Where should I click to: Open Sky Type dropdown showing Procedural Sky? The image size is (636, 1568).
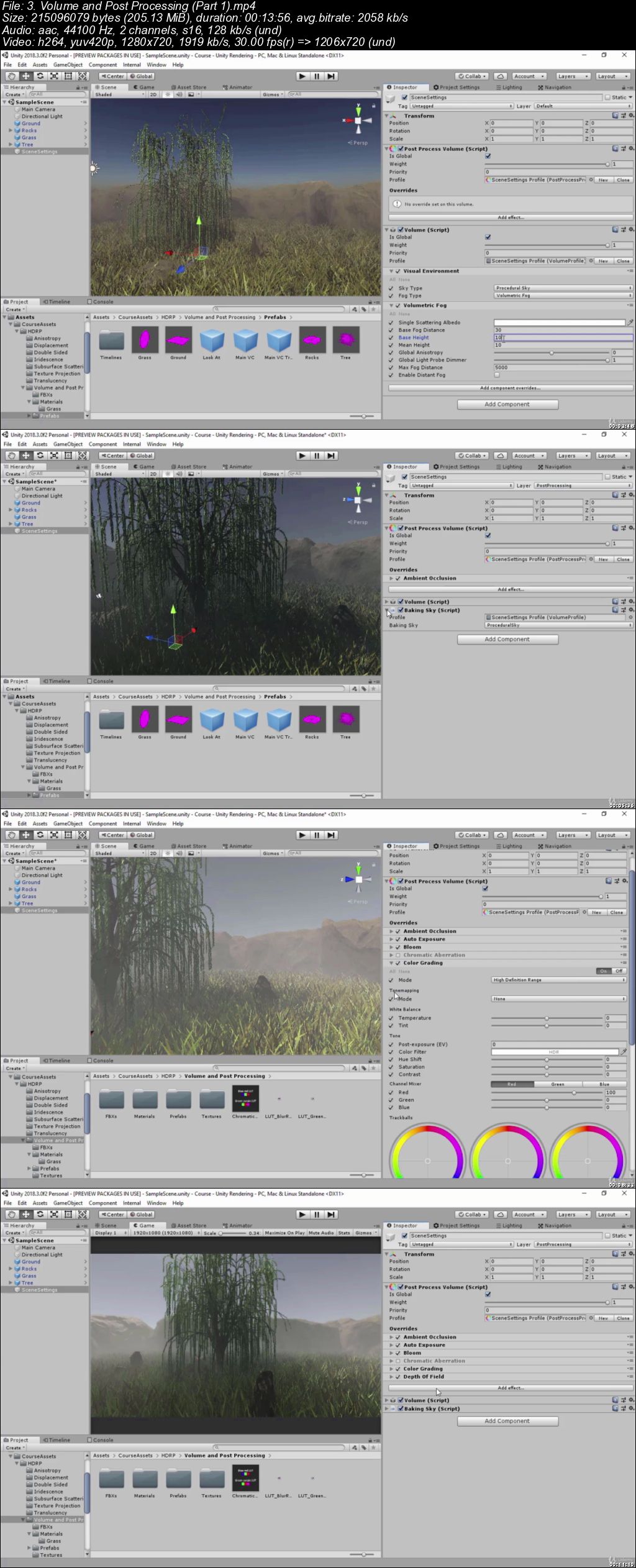point(563,288)
